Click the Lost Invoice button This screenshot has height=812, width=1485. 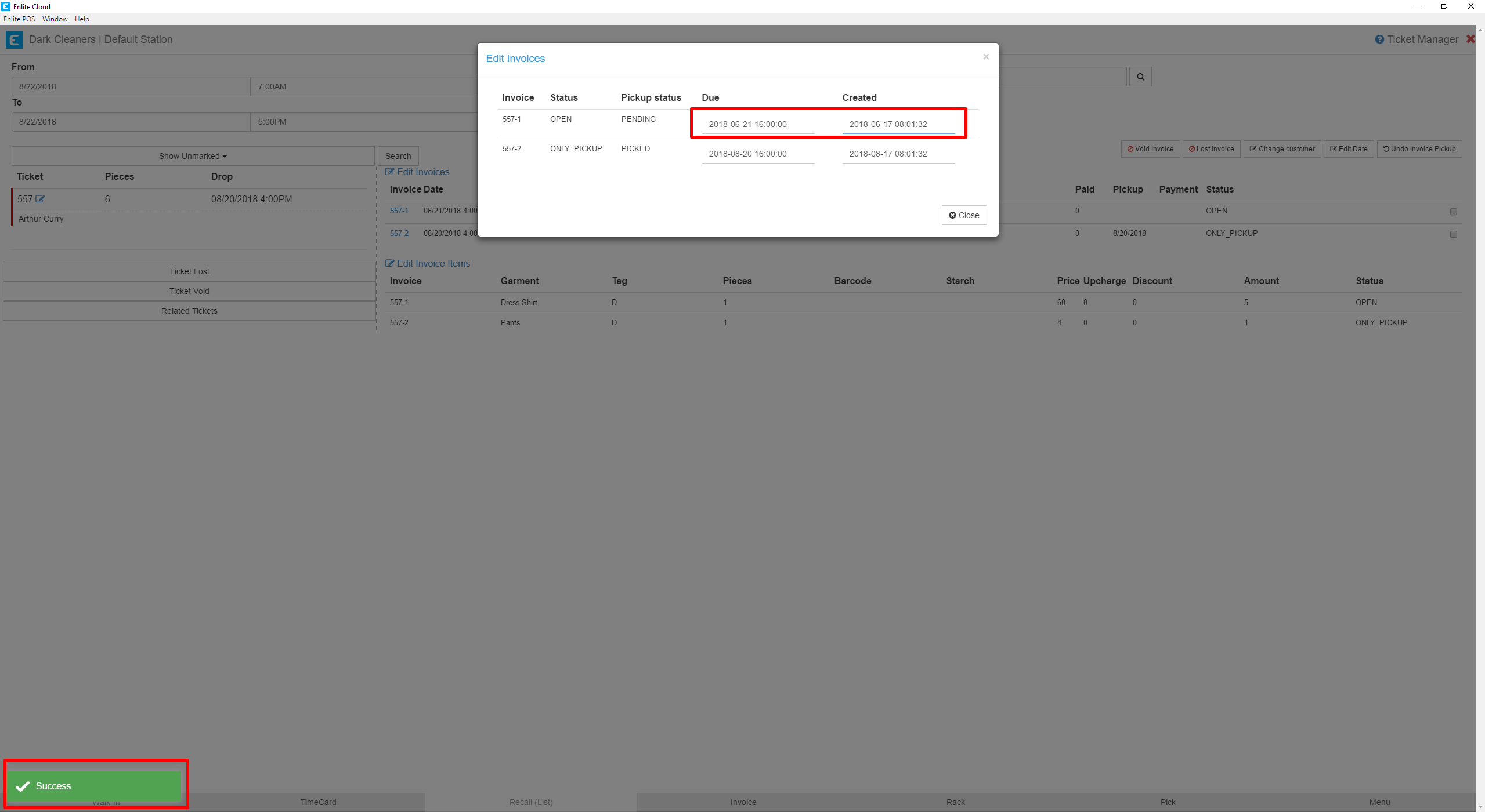click(x=1211, y=149)
